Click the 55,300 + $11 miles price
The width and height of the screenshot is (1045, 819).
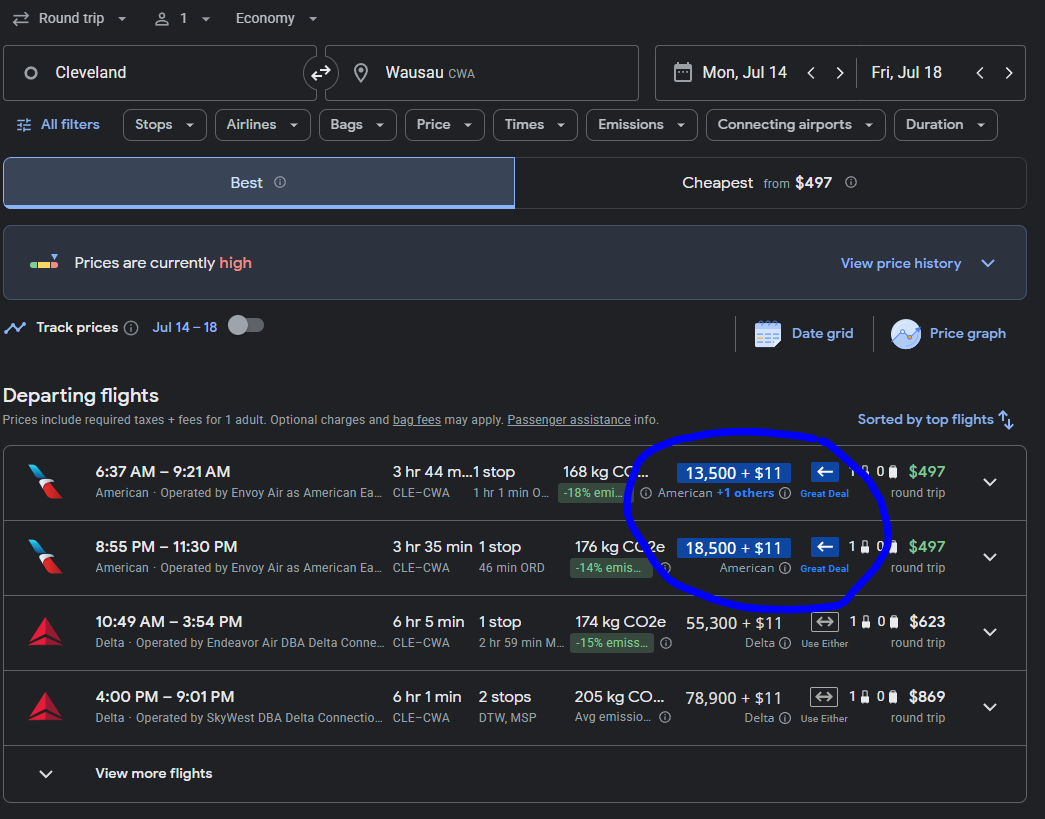pos(734,623)
